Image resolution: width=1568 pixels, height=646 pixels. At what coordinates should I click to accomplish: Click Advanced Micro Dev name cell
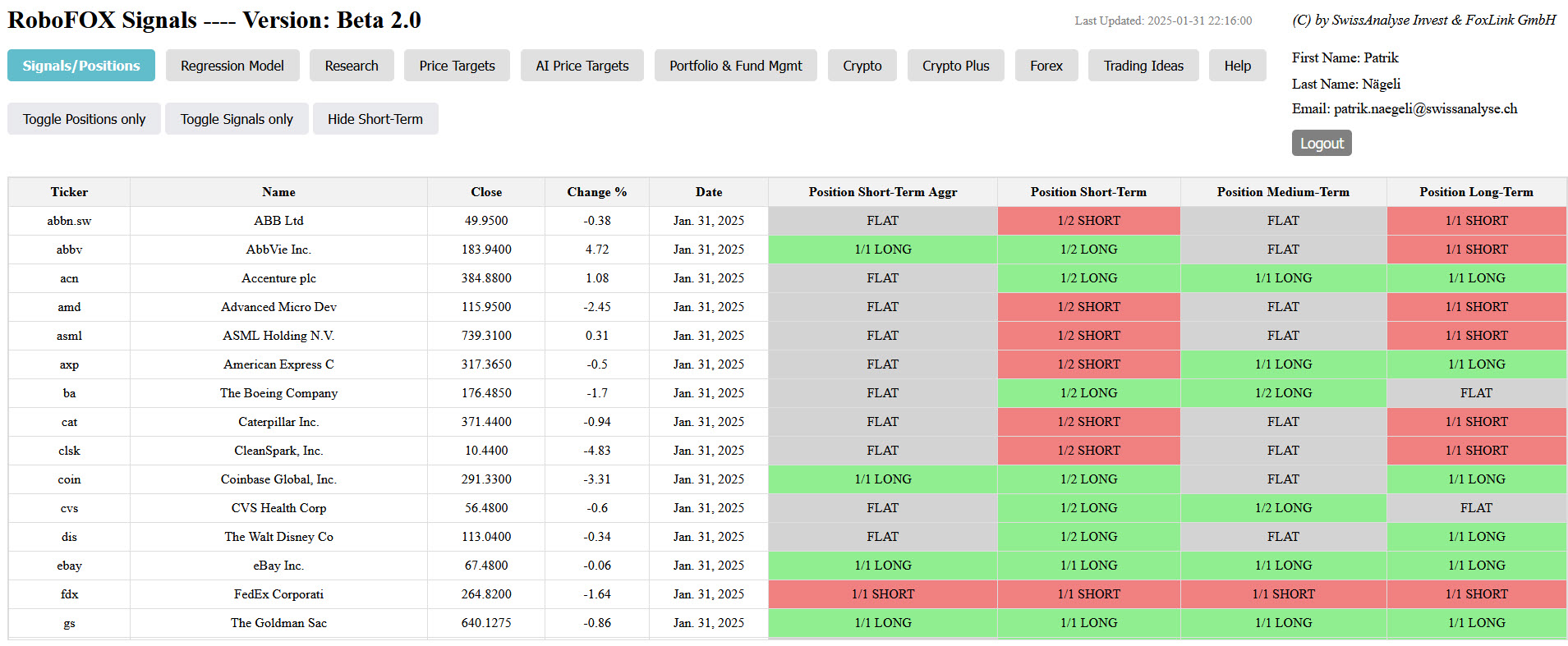[x=278, y=307]
